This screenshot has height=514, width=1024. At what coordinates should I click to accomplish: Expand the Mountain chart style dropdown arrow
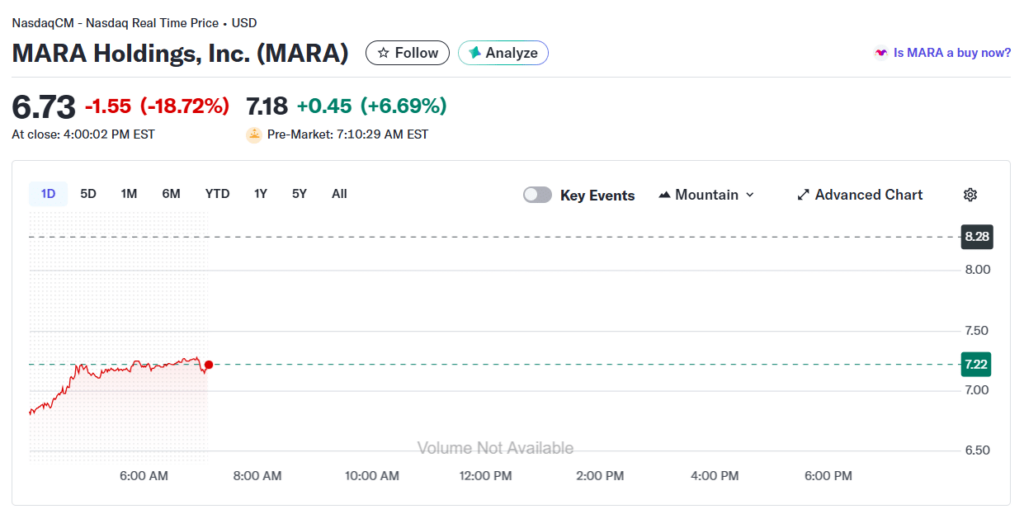pyautogui.click(x=750, y=195)
